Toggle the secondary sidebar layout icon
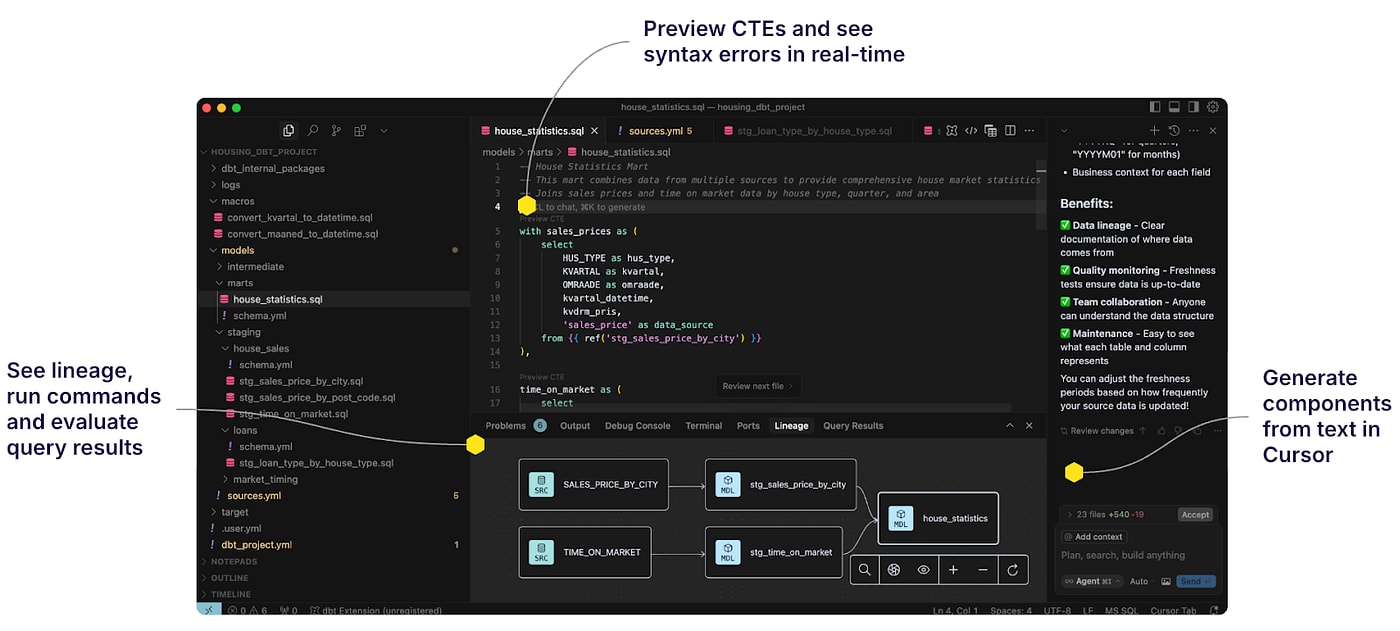 1193,107
